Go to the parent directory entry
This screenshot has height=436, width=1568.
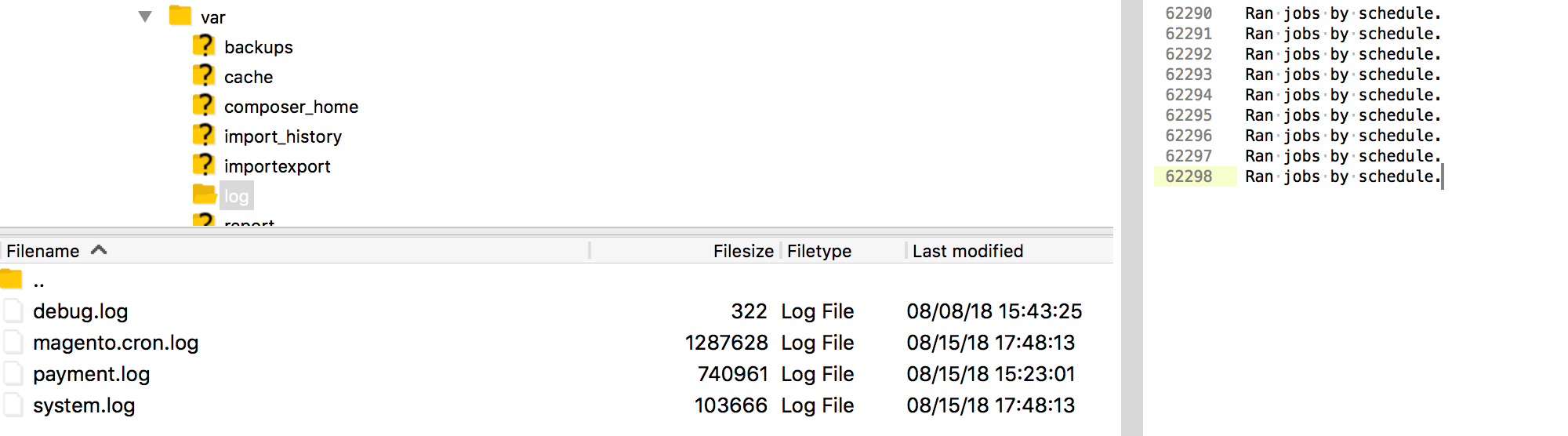[38, 281]
